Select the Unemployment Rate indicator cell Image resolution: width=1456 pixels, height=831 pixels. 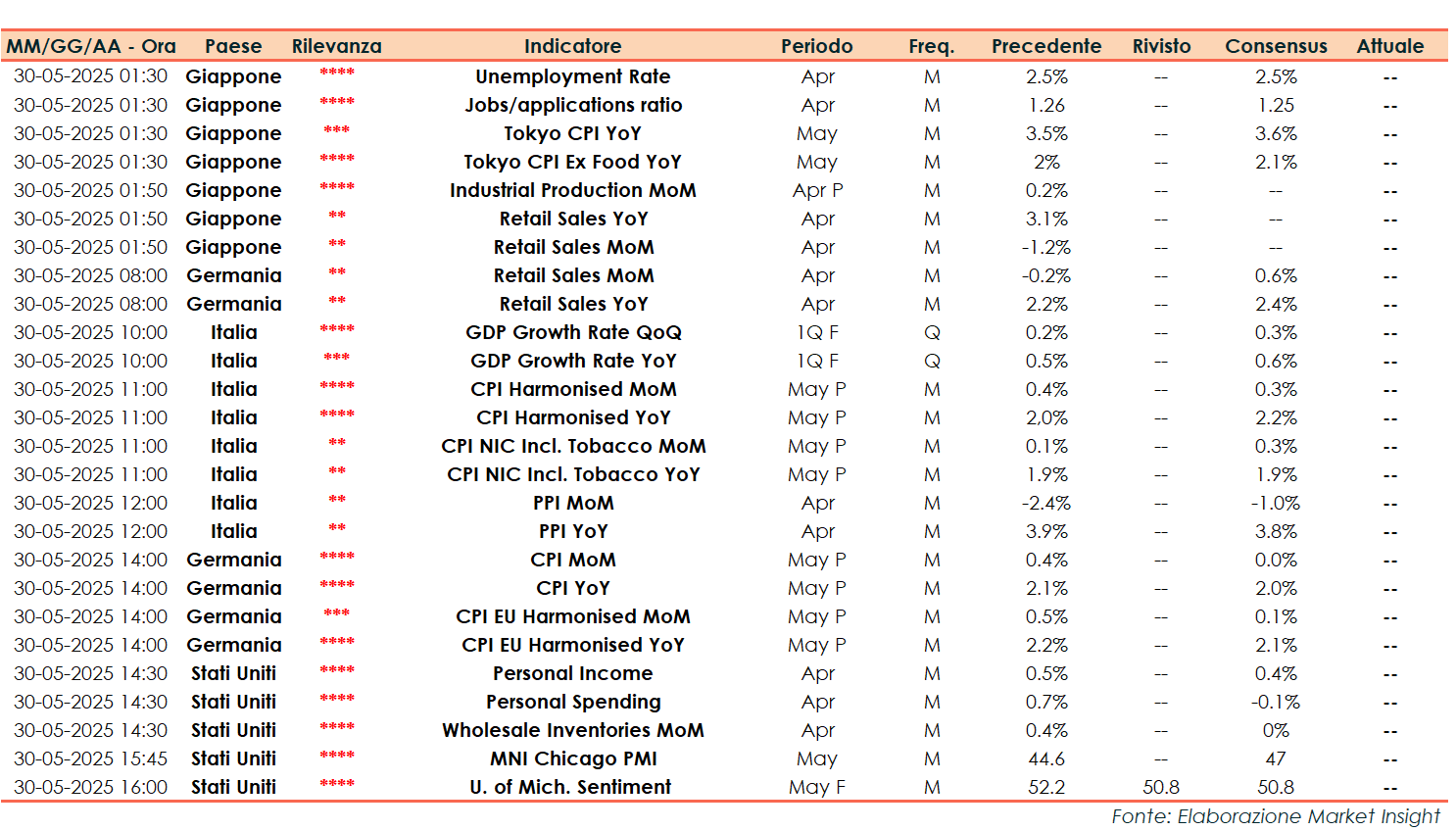[572, 76]
